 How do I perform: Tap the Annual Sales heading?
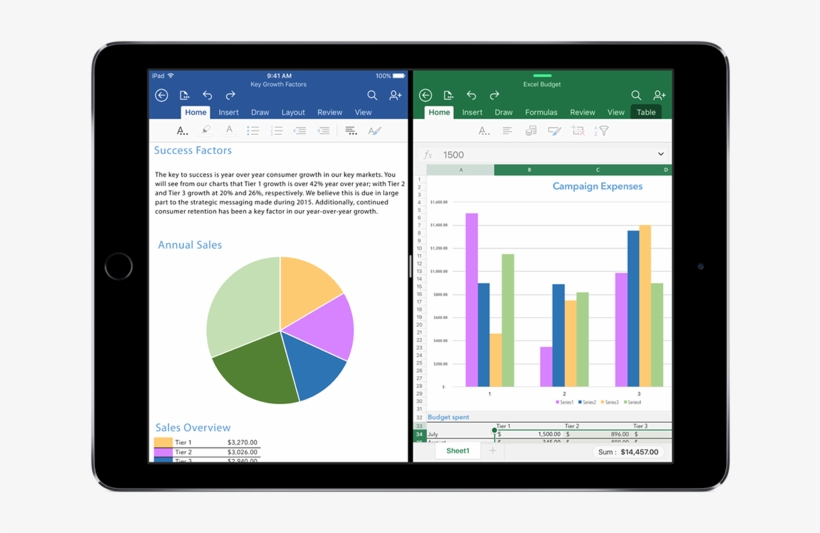190,245
